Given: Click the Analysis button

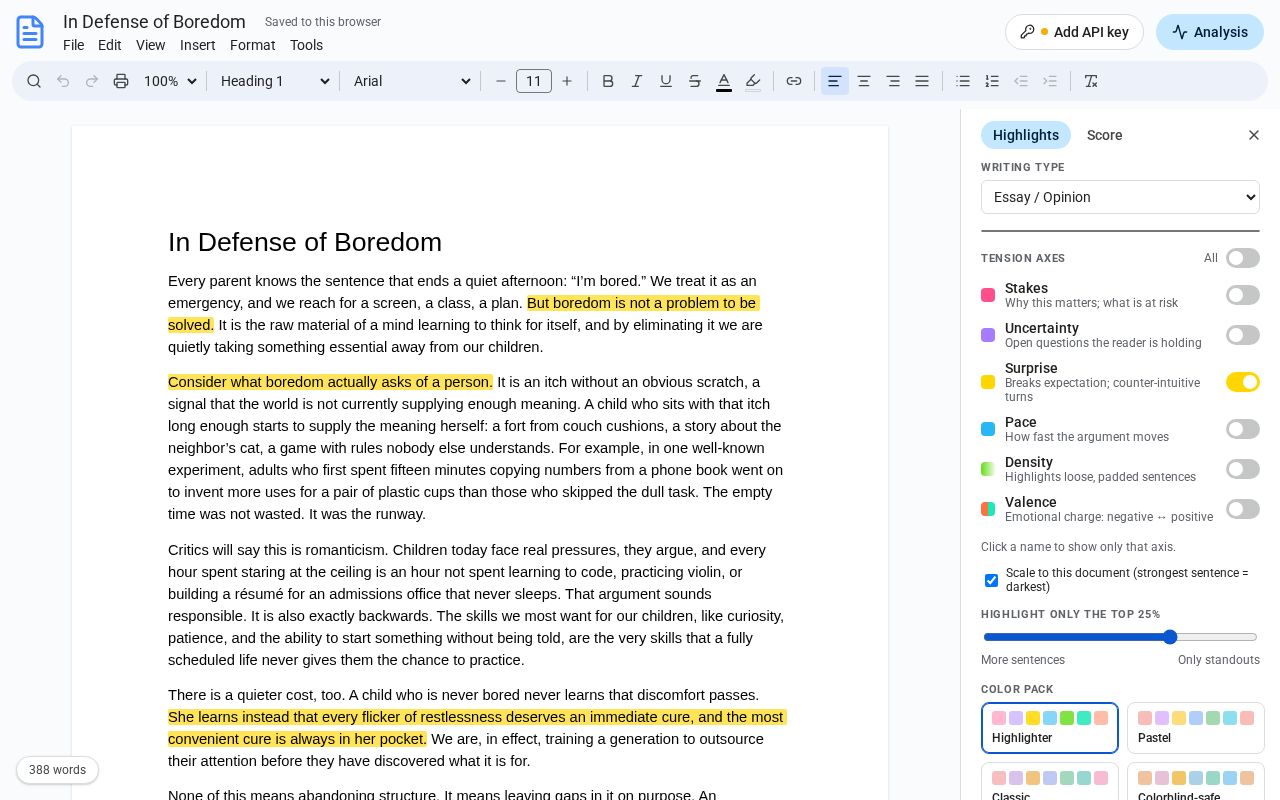Looking at the screenshot, I should [1210, 32].
